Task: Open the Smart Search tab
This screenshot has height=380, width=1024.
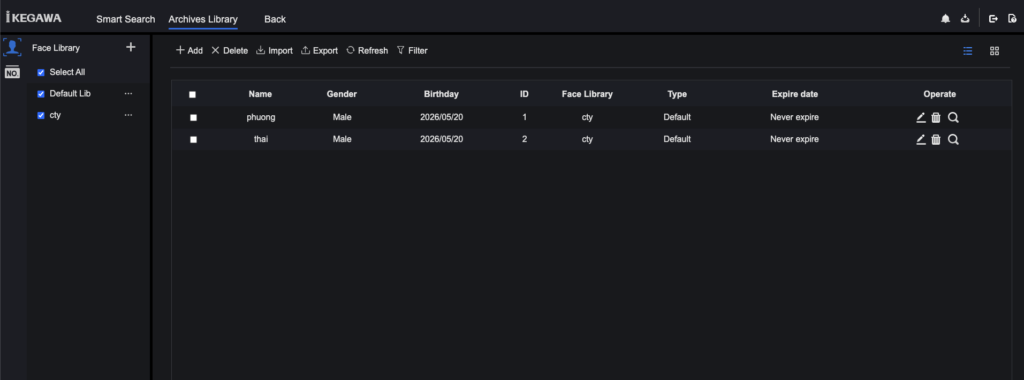Action: click(126, 19)
